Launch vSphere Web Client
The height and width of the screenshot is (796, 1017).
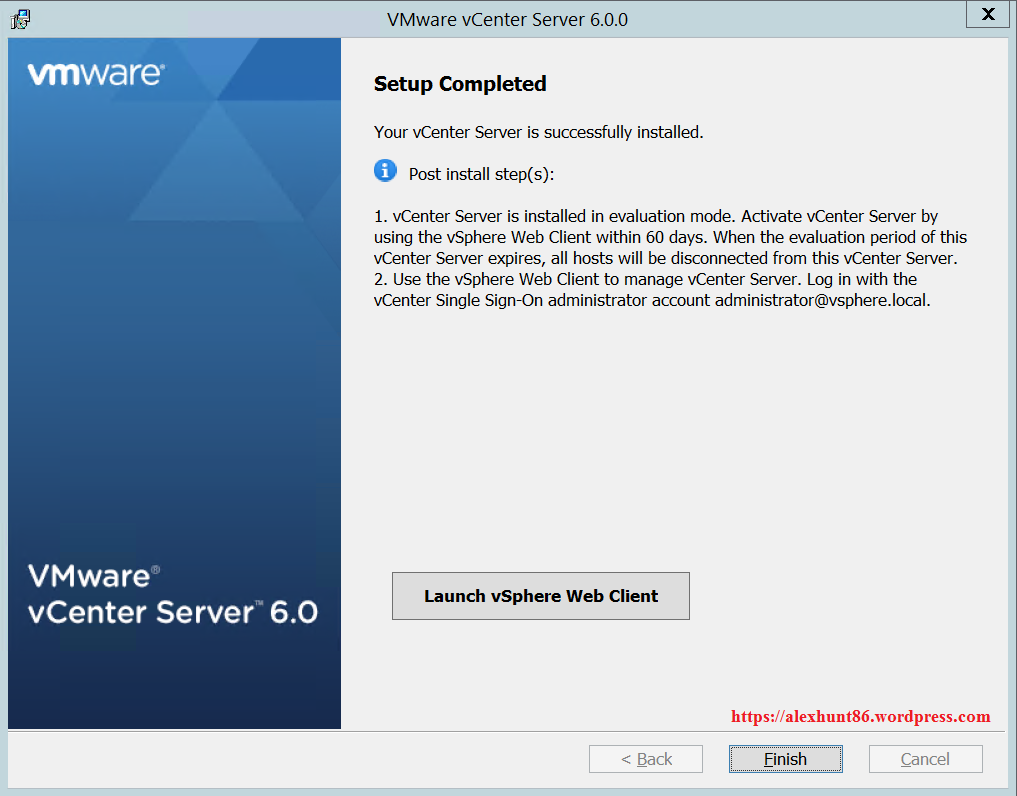(x=541, y=596)
